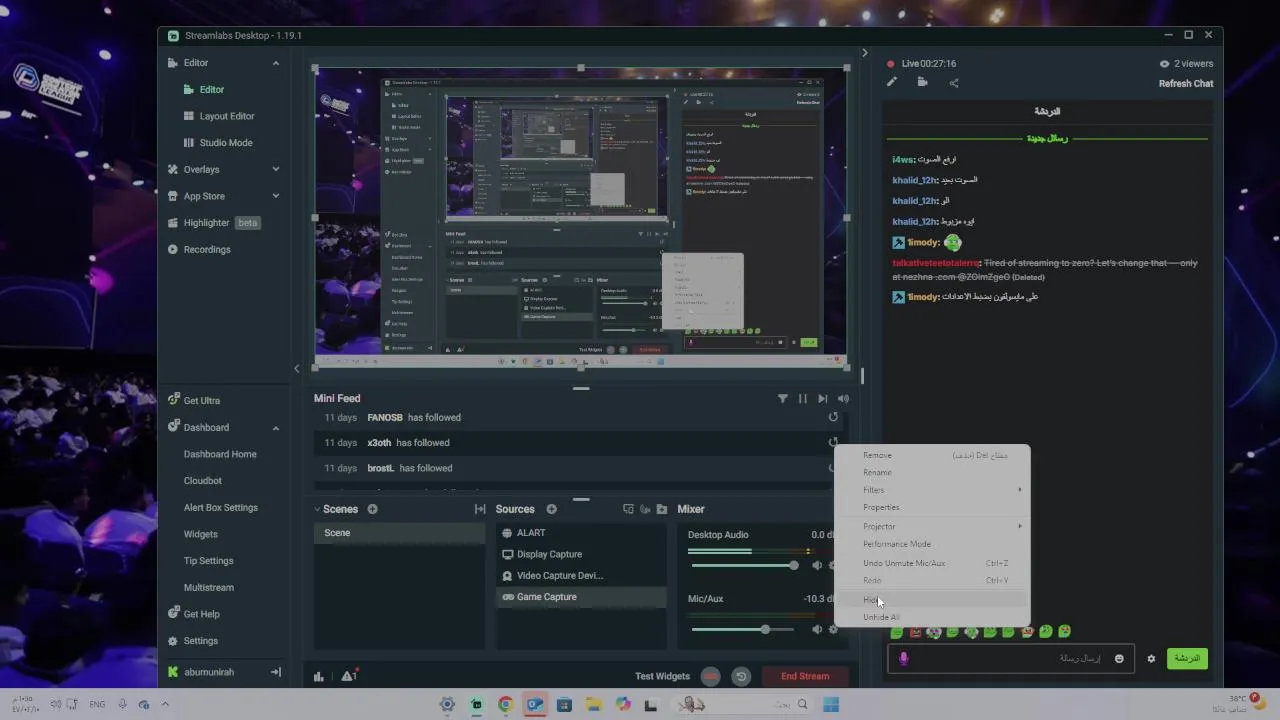Click the arrow left of the Mini Feed panel
The width and height of the screenshot is (1280, 720).
pyautogui.click(x=296, y=369)
